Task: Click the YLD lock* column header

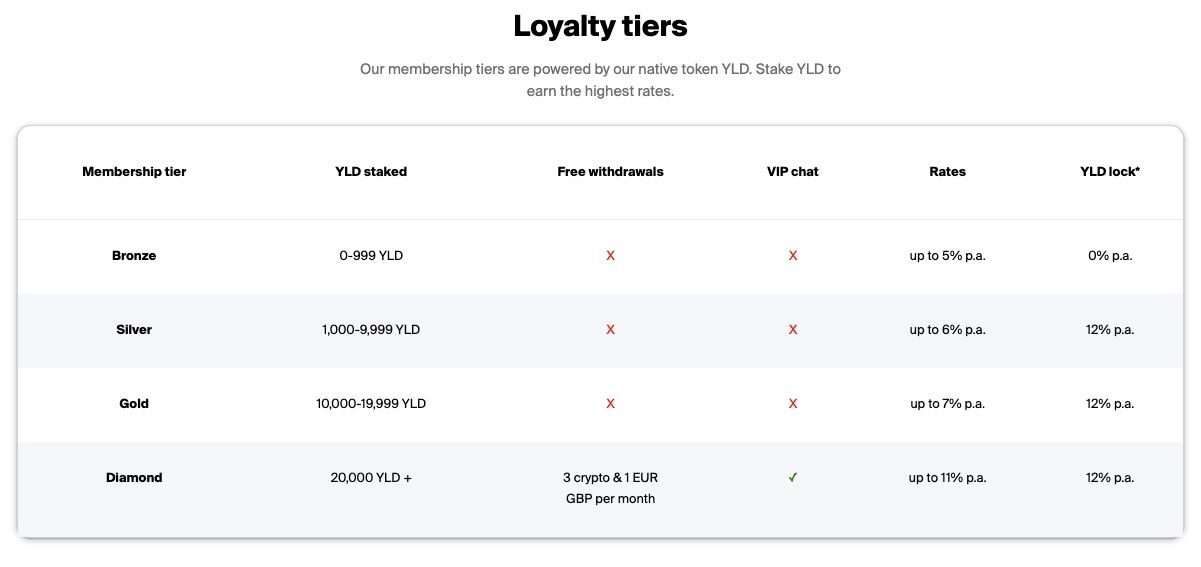Action: (x=1110, y=172)
